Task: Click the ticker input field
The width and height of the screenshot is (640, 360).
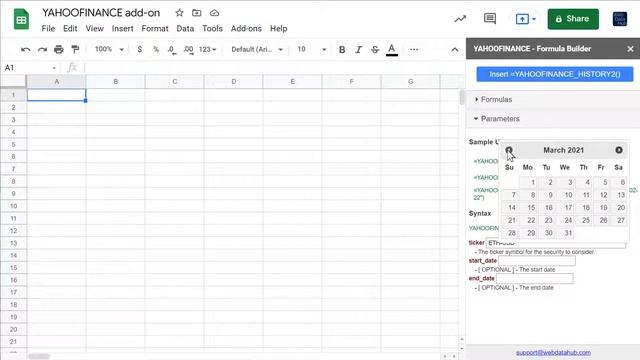Action: [556, 243]
